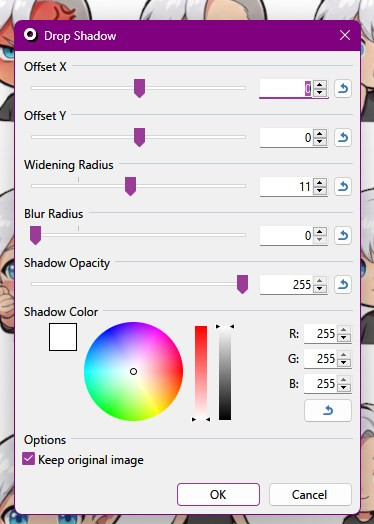374x524 pixels.
Task: Uncheck Keep original image option
Action: coord(28,459)
